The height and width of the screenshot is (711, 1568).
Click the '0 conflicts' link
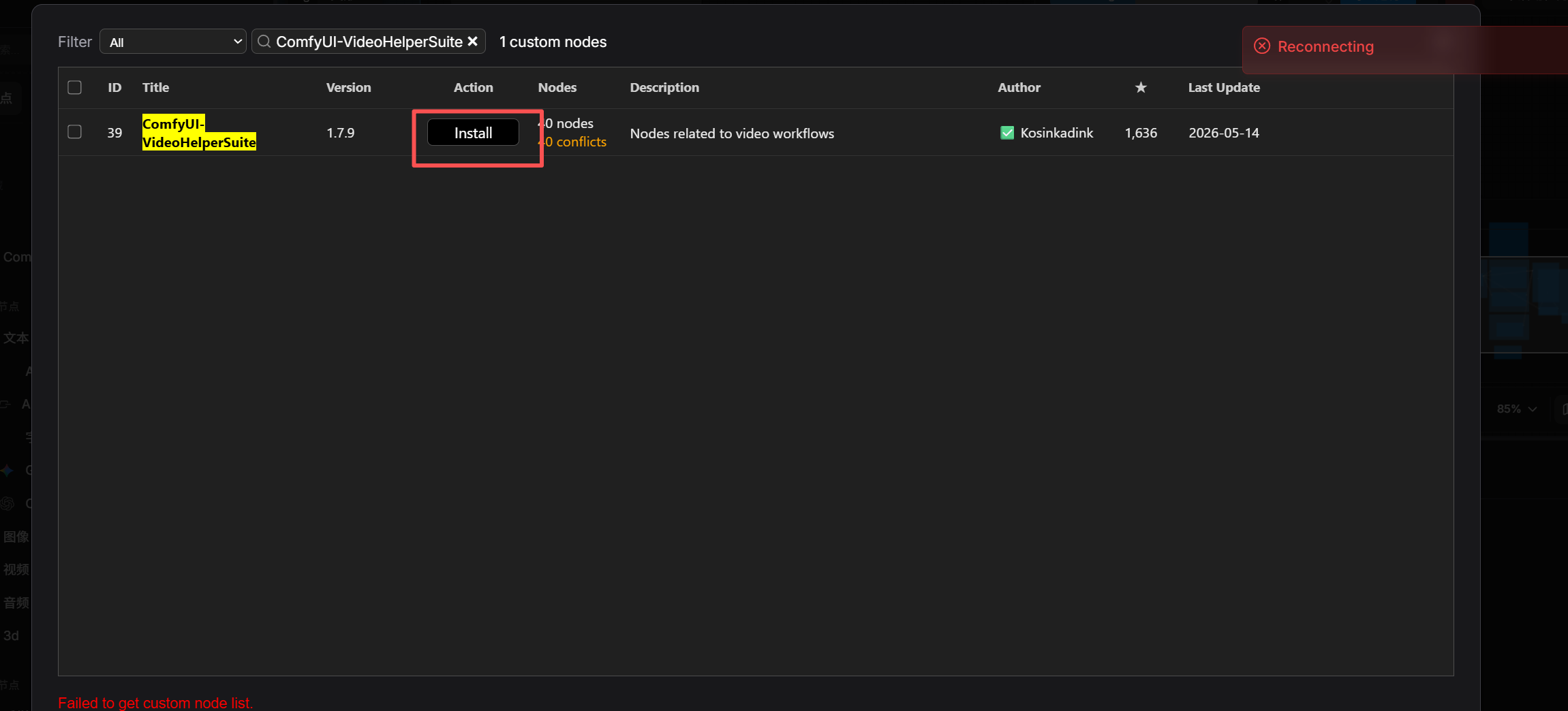575,142
